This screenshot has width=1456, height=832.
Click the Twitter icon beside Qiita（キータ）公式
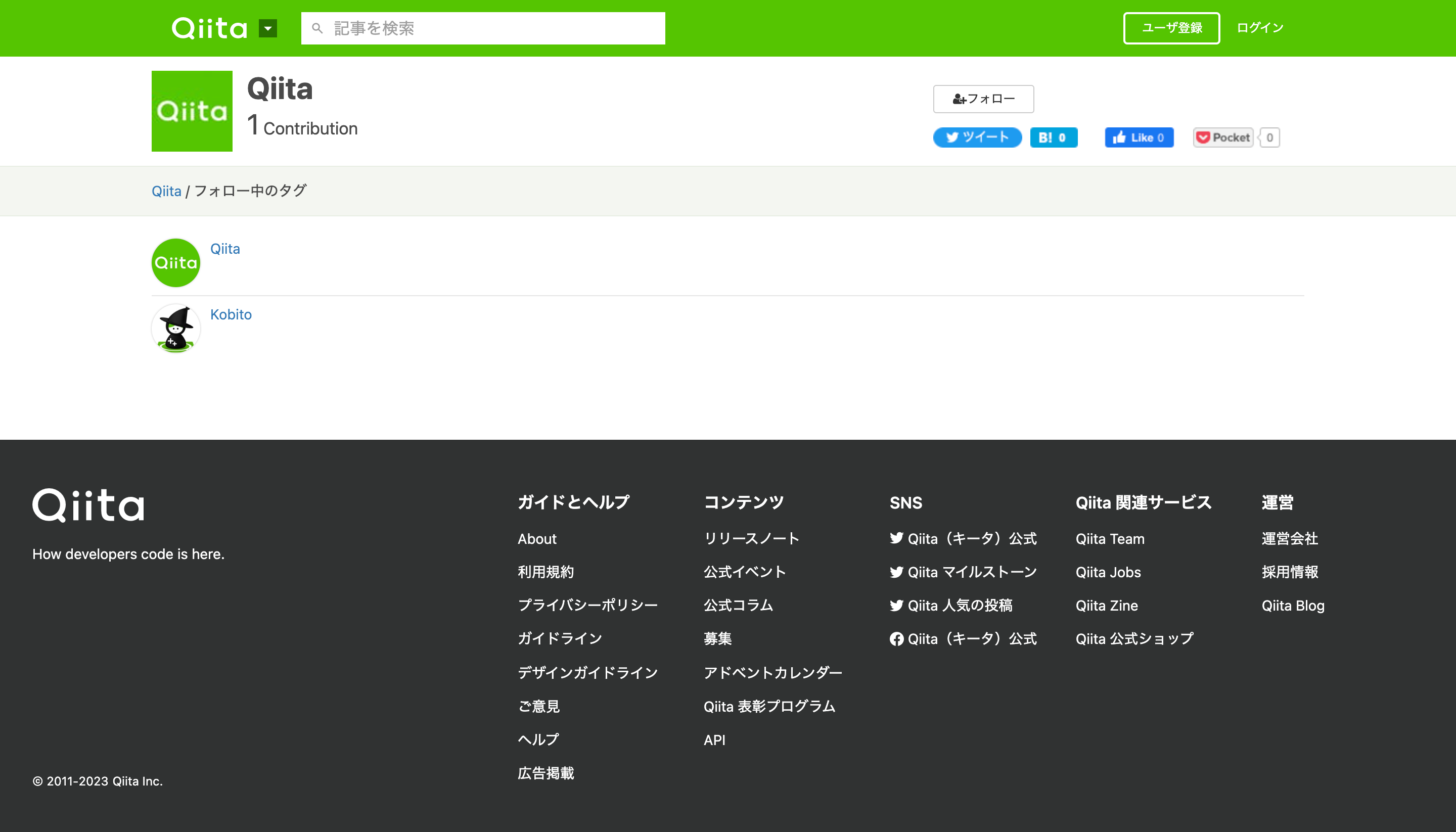pyautogui.click(x=896, y=538)
